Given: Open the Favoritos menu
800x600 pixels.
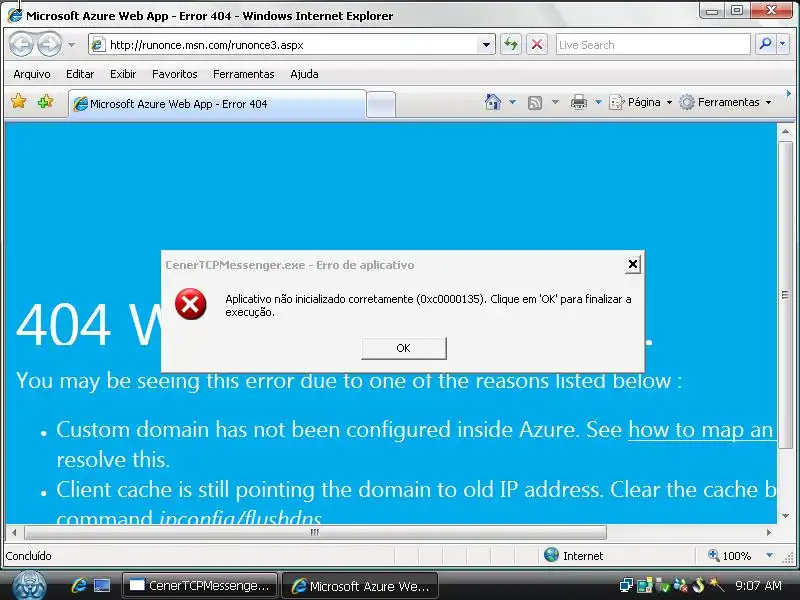Looking at the screenshot, I should click(174, 74).
